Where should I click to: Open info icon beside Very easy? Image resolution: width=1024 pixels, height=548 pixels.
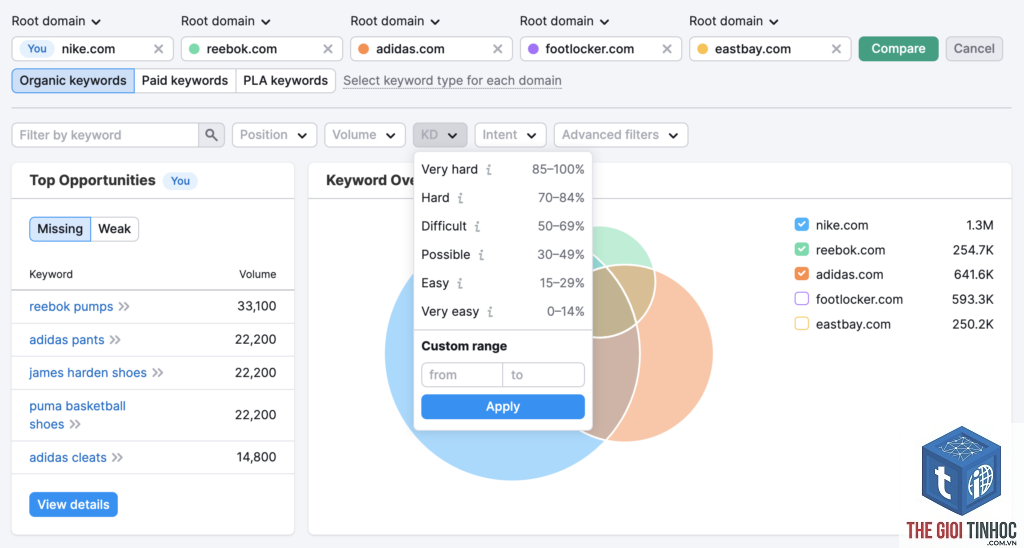pyautogui.click(x=489, y=312)
